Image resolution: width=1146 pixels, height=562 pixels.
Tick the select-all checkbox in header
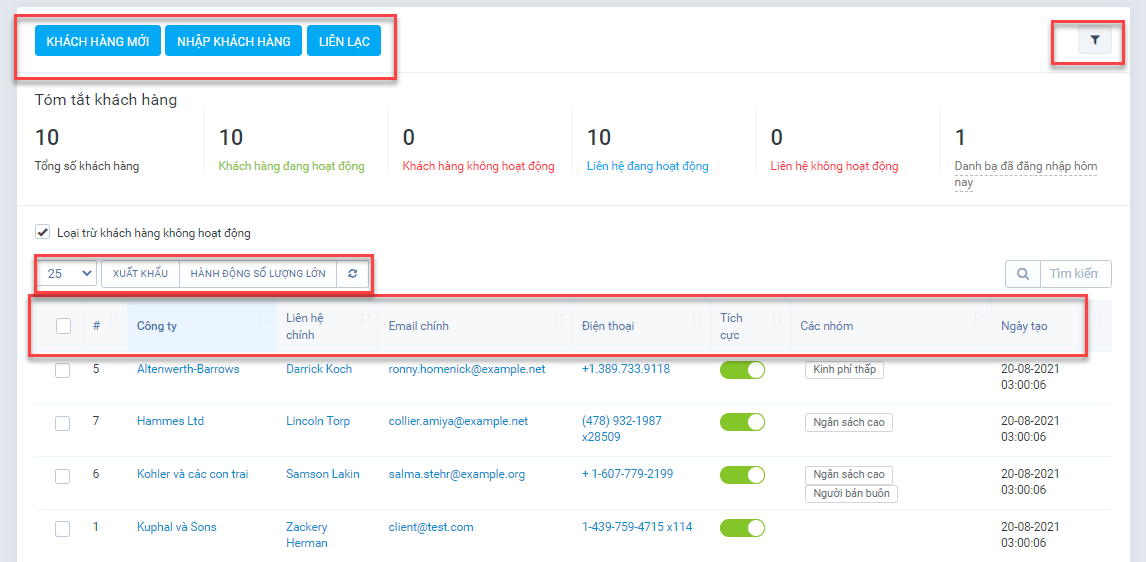pos(63,326)
